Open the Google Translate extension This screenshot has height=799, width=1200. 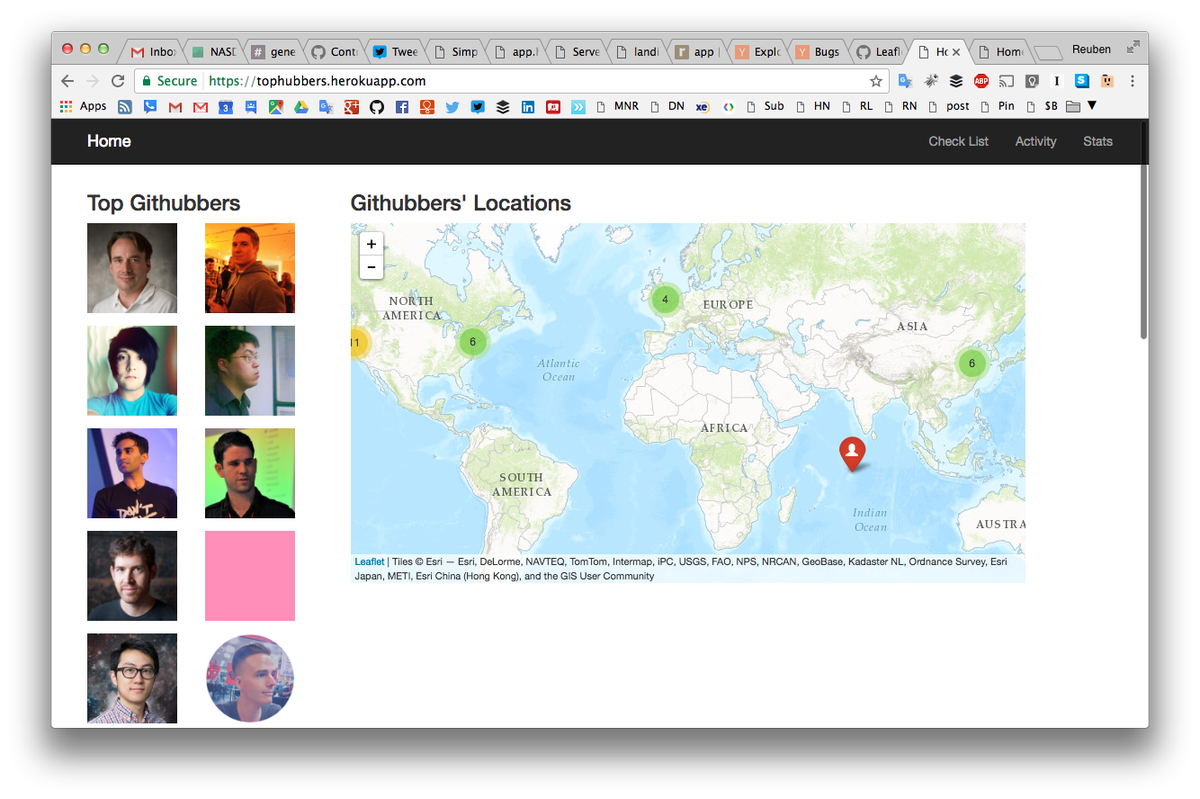click(x=905, y=81)
